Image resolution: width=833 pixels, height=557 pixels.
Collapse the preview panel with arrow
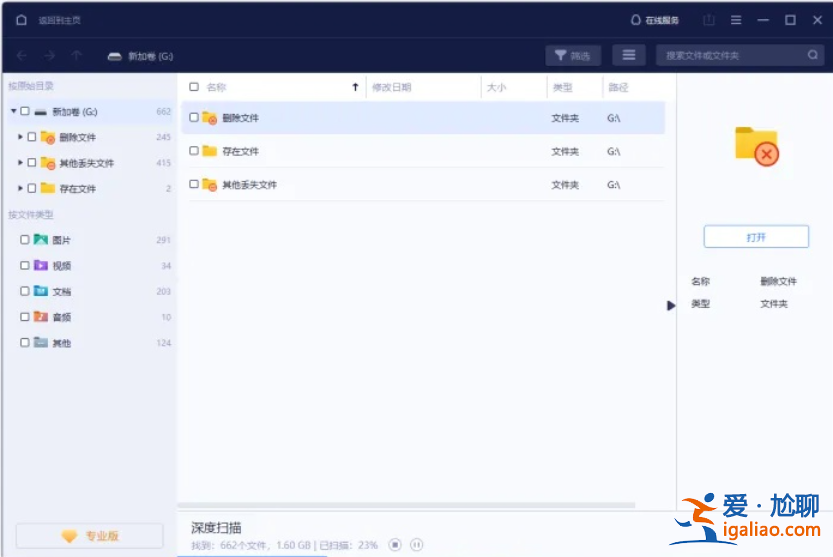[x=671, y=306]
